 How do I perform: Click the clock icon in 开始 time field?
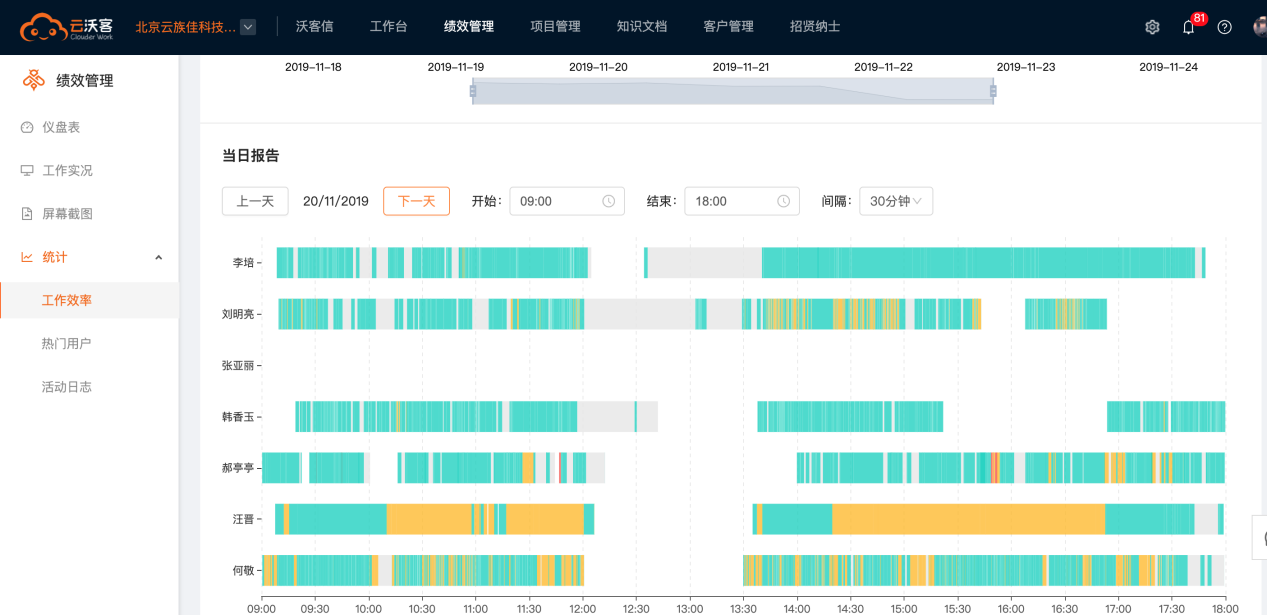pos(608,201)
